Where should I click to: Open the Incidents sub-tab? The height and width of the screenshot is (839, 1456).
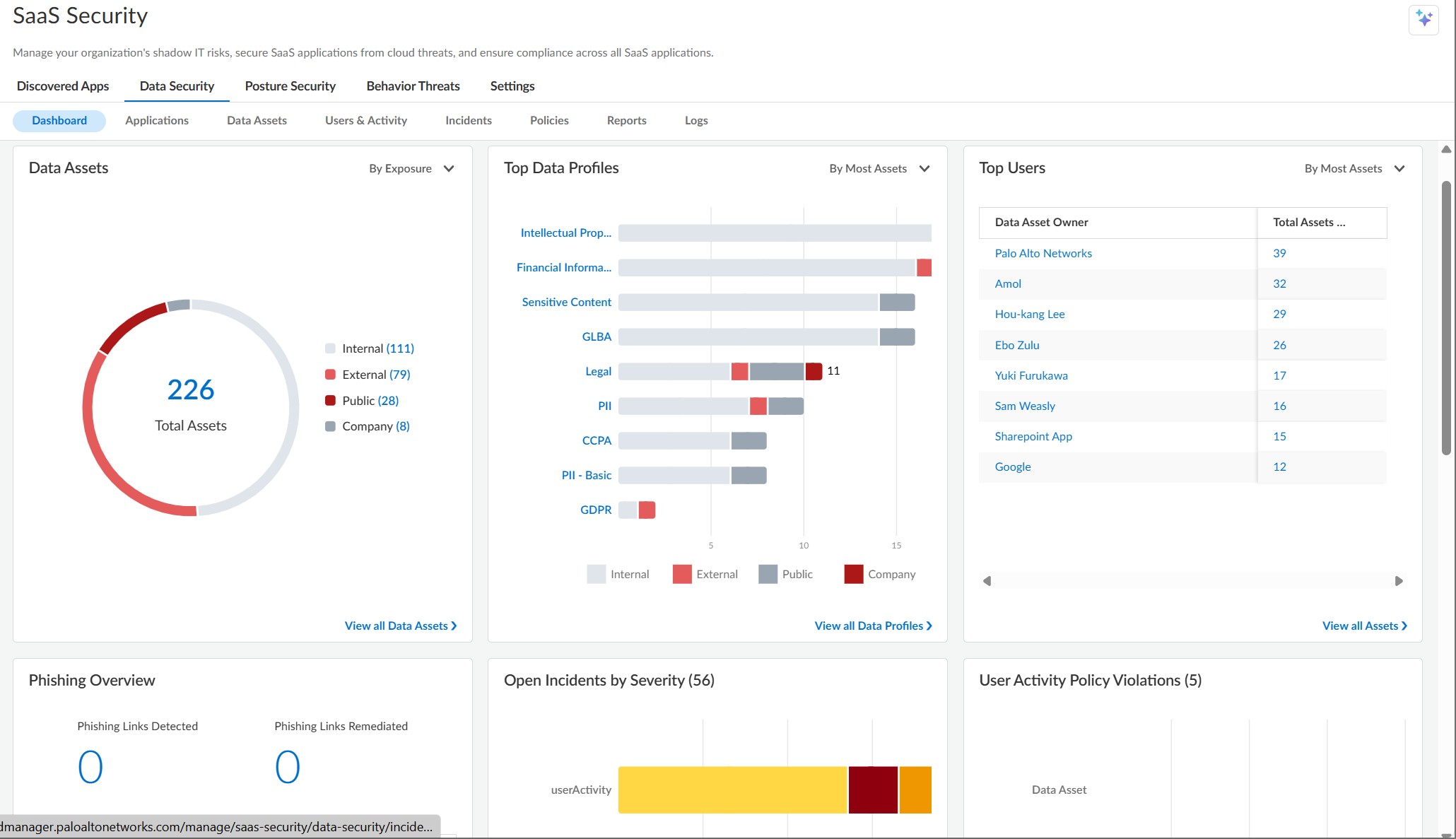tap(468, 121)
